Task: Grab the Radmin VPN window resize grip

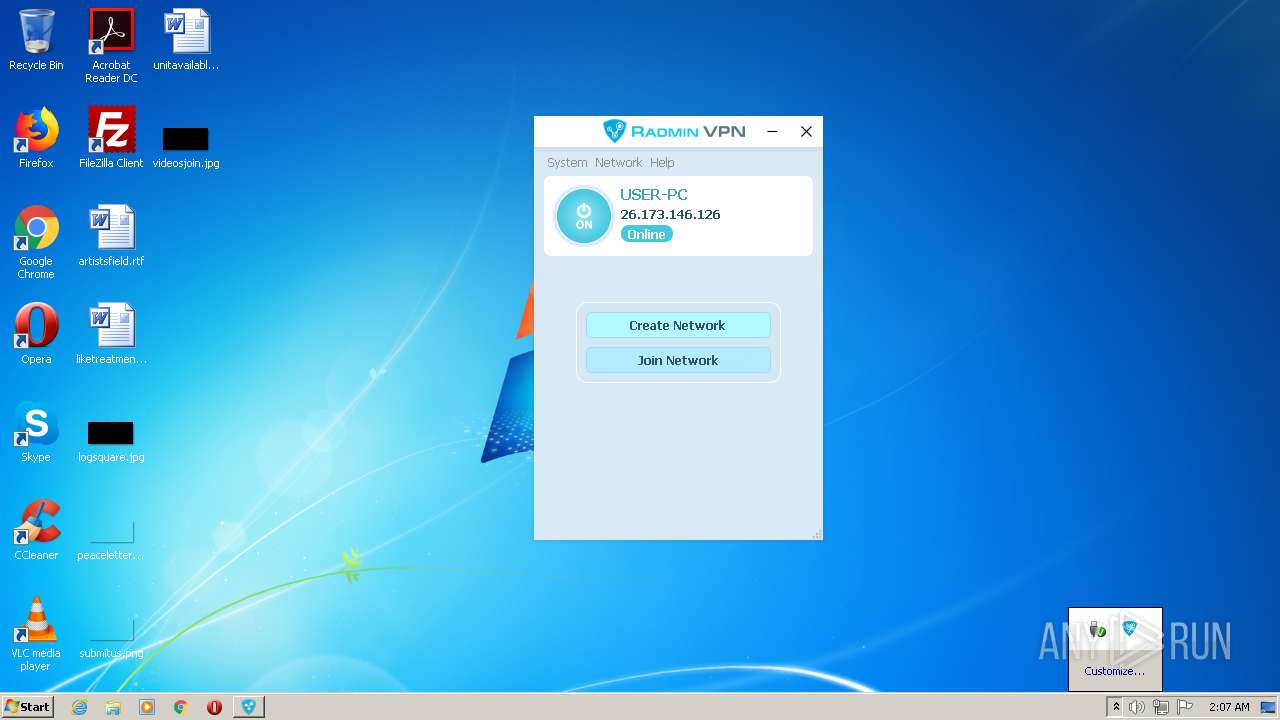Action: coord(817,534)
